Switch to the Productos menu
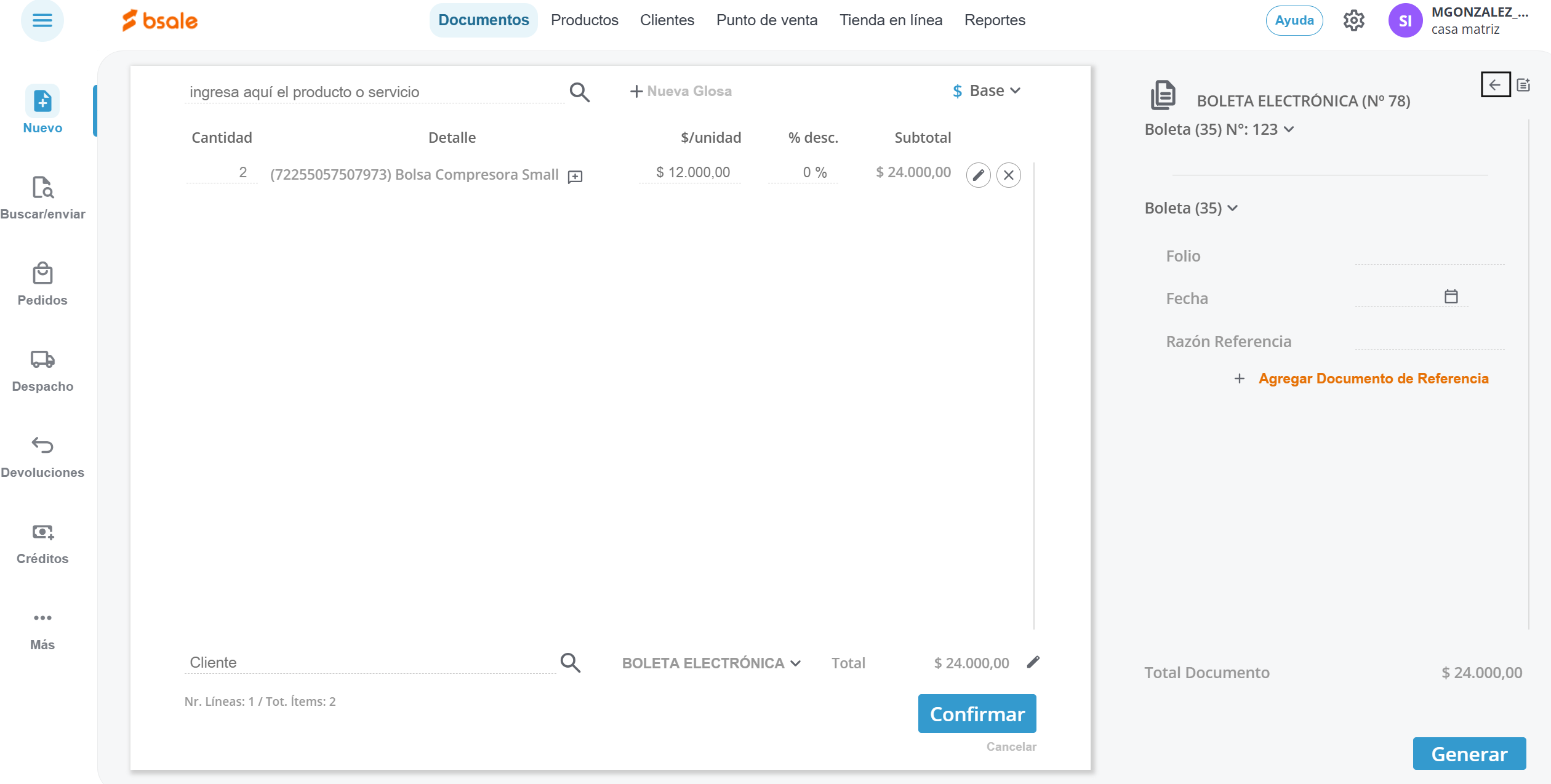The image size is (1551, 784). click(584, 20)
